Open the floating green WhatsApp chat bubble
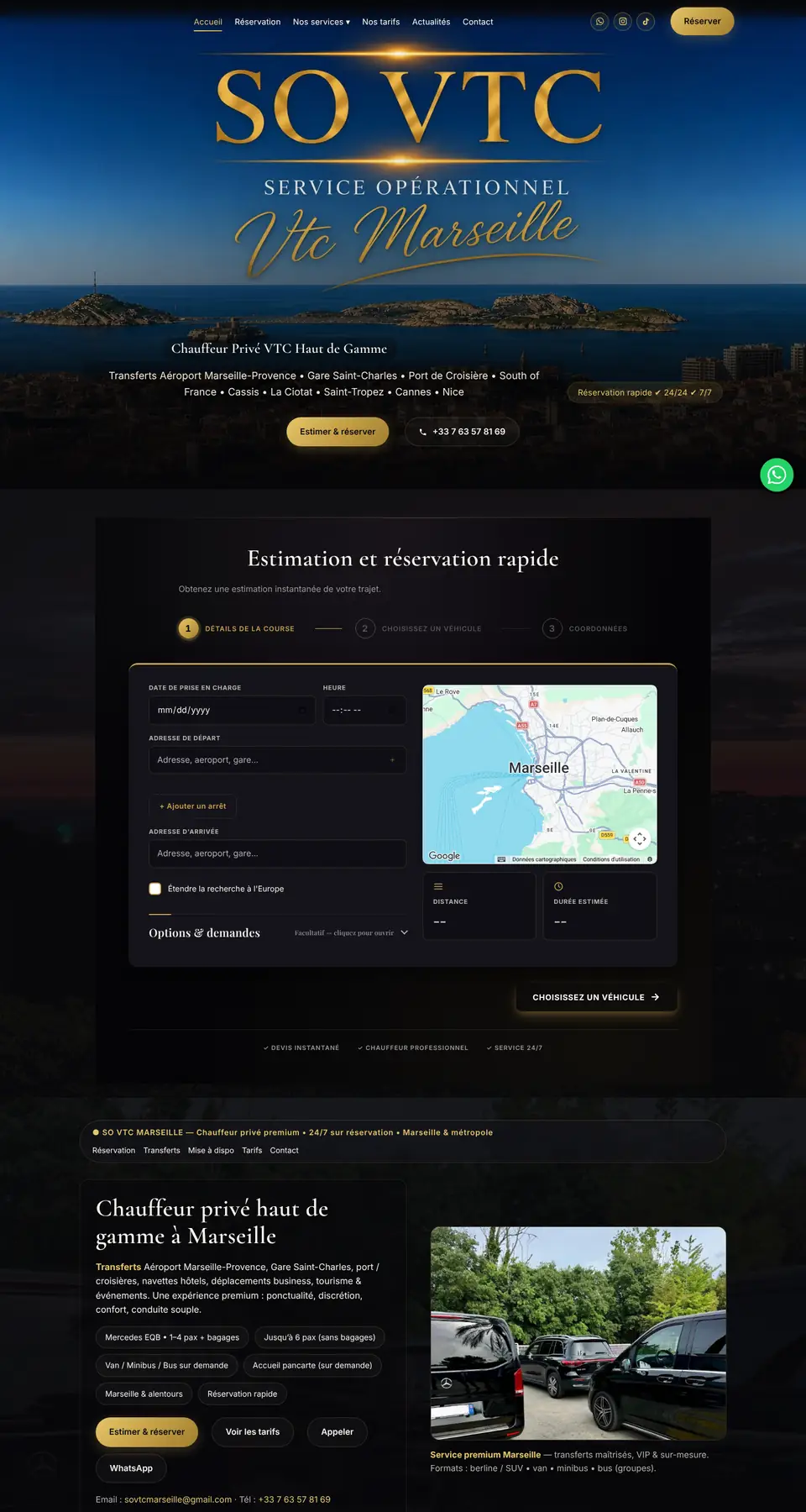Viewport: 806px width, 1512px height. [x=777, y=475]
